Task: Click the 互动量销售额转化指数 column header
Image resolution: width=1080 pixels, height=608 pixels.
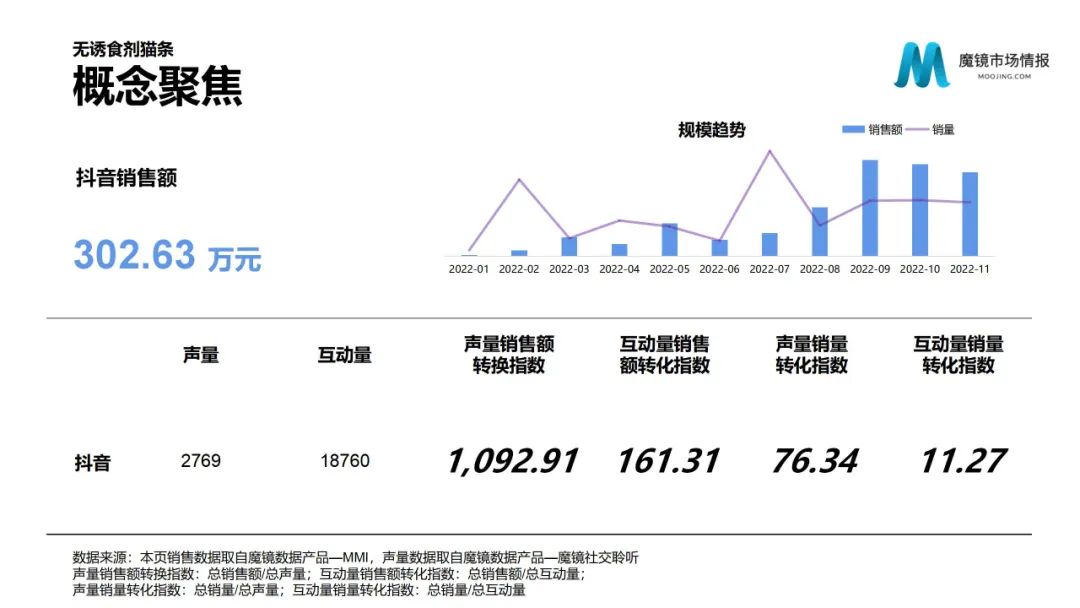Action: pyautogui.click(x=664, y=355)
